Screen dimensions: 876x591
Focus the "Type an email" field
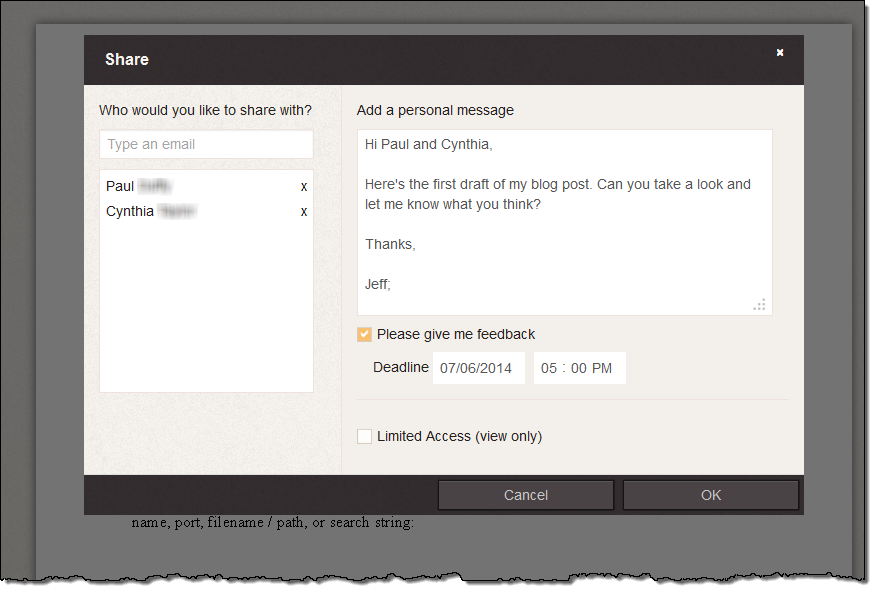pos(206,144)
